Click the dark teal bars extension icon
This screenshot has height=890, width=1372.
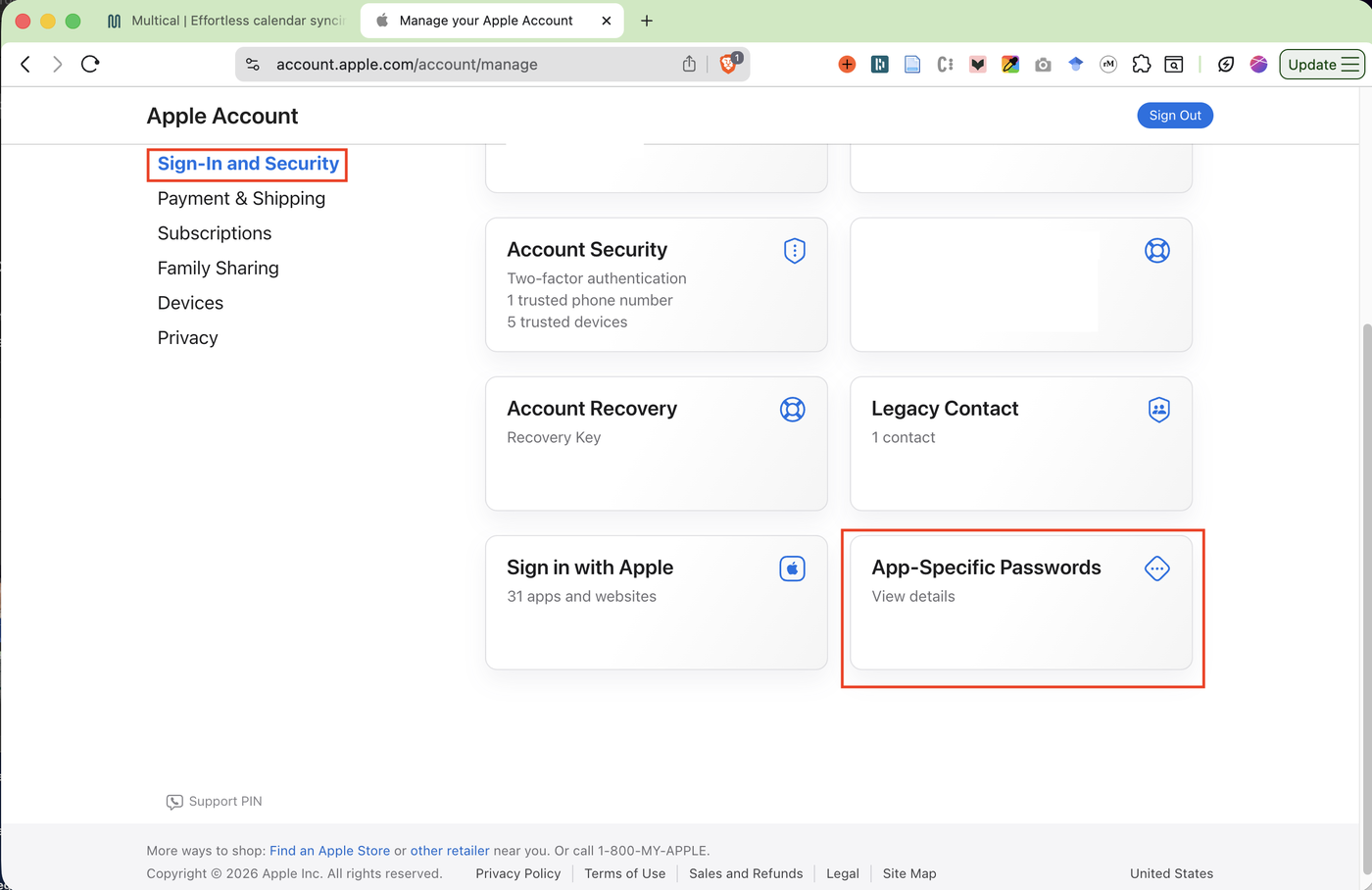[880, 65]
